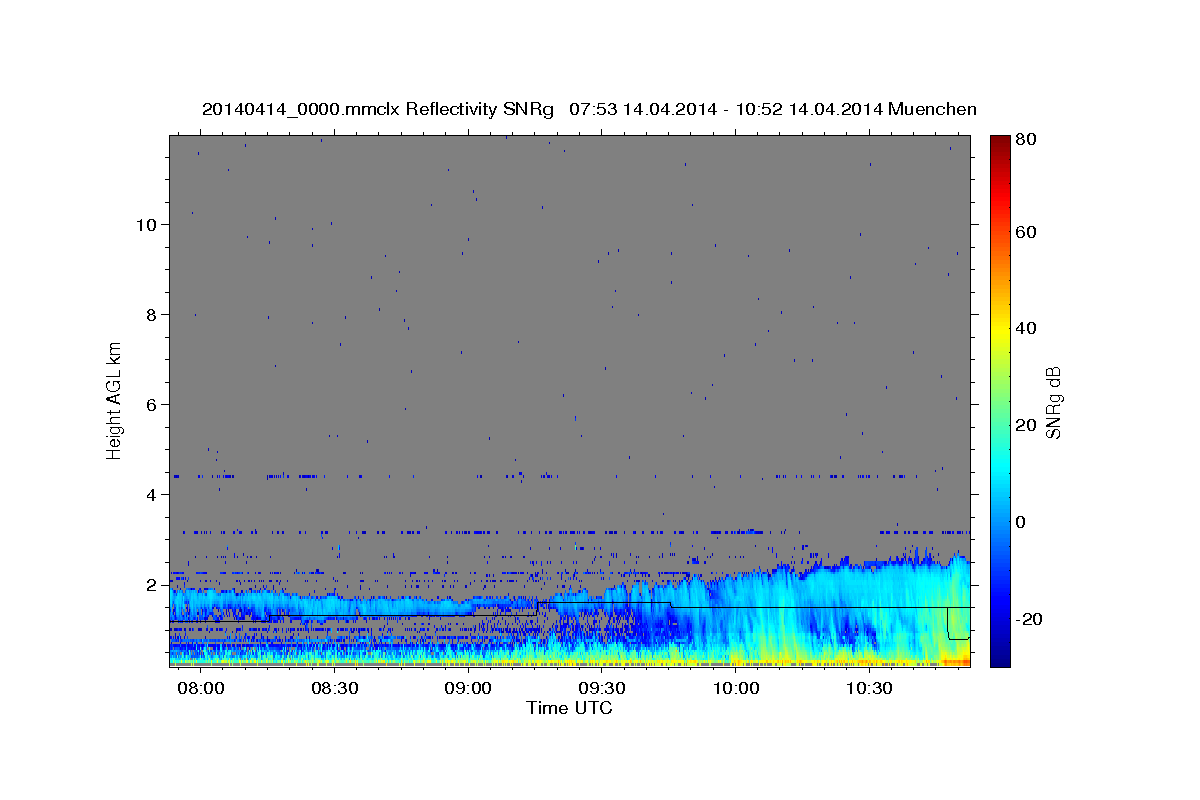
Task: Click the 09:00 time tick label
Action: coord(469,689)
